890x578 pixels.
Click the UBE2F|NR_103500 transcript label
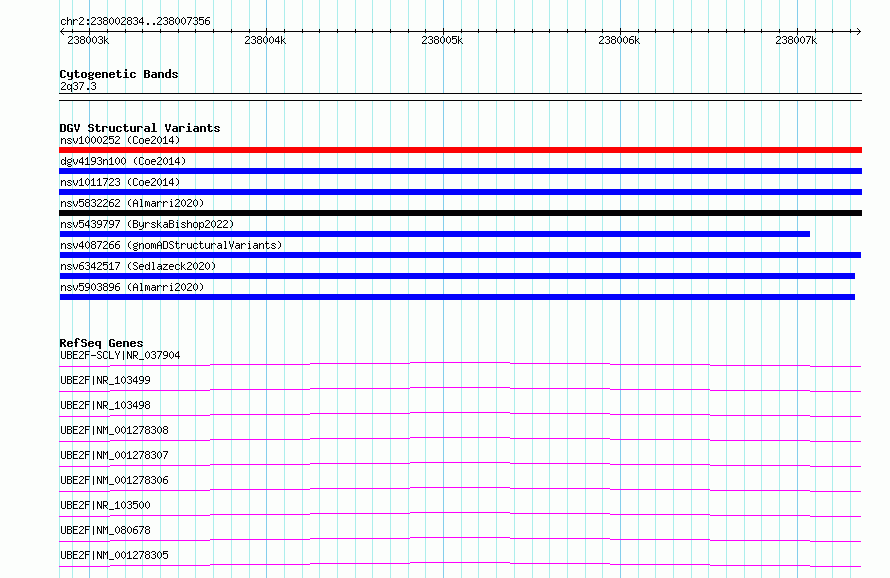(106, 505)
